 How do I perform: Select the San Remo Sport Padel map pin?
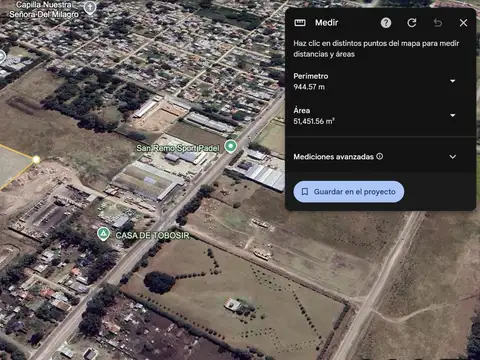[230, 146]
